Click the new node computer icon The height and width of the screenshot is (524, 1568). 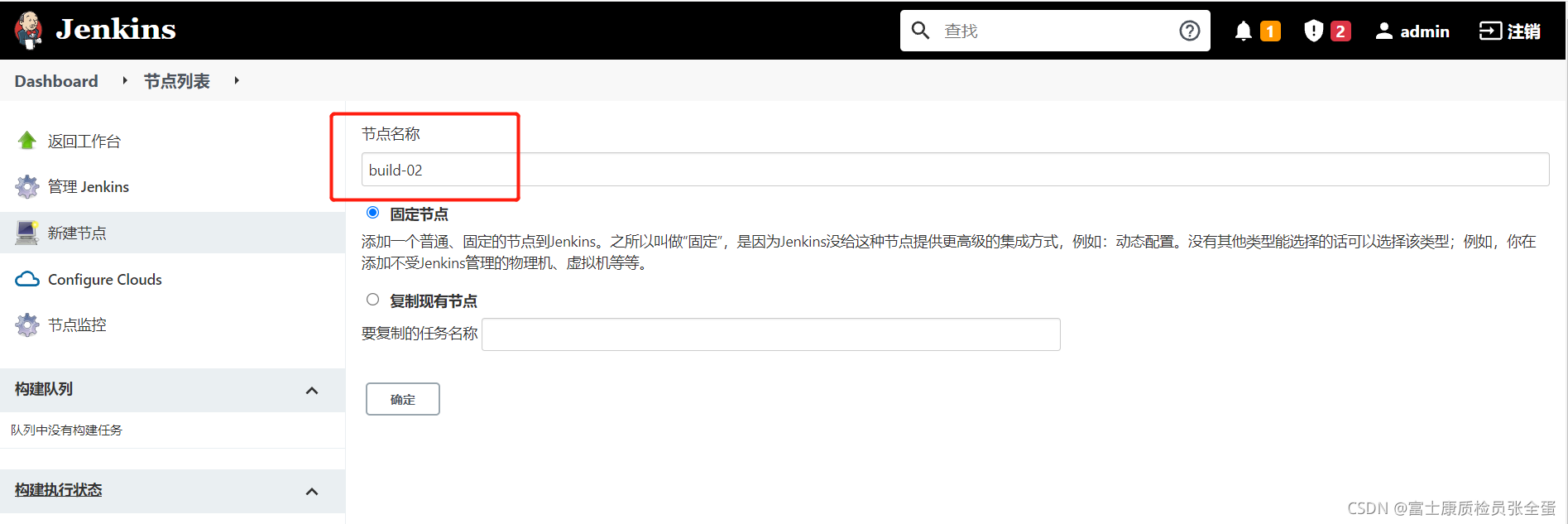(x=27, y=233)
